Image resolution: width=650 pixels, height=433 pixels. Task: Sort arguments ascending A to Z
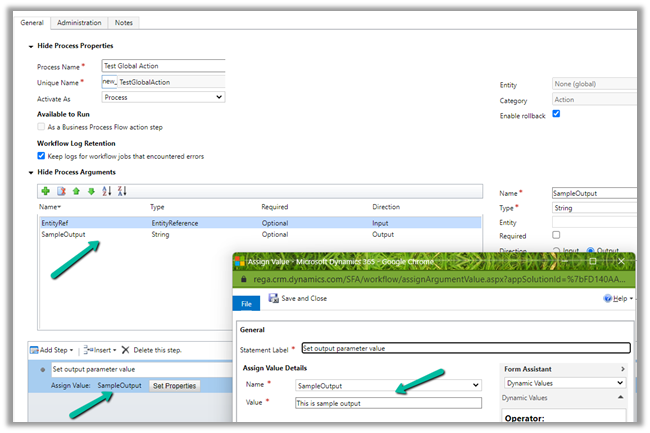pos(107,190)
